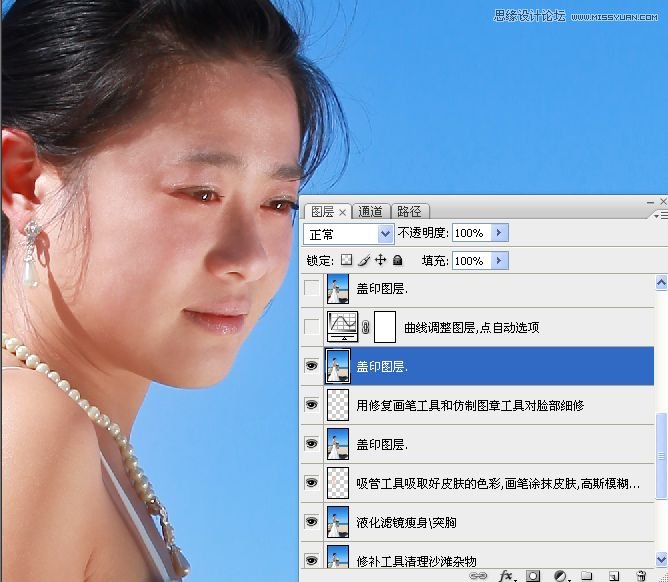
Task: Open the 填充 fill slider arrow
Action: [x=500, y=260]
